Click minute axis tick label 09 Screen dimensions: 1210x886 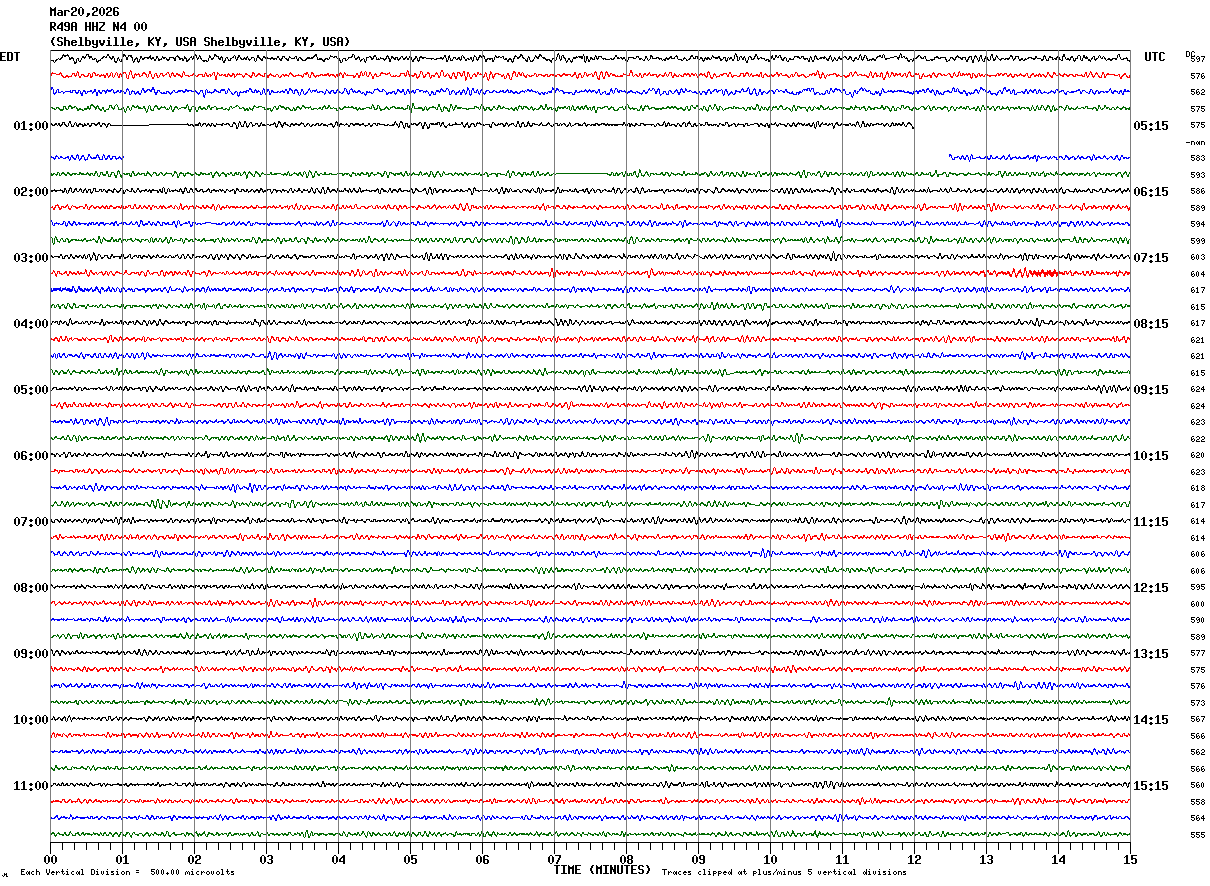(x=698, y=859)
